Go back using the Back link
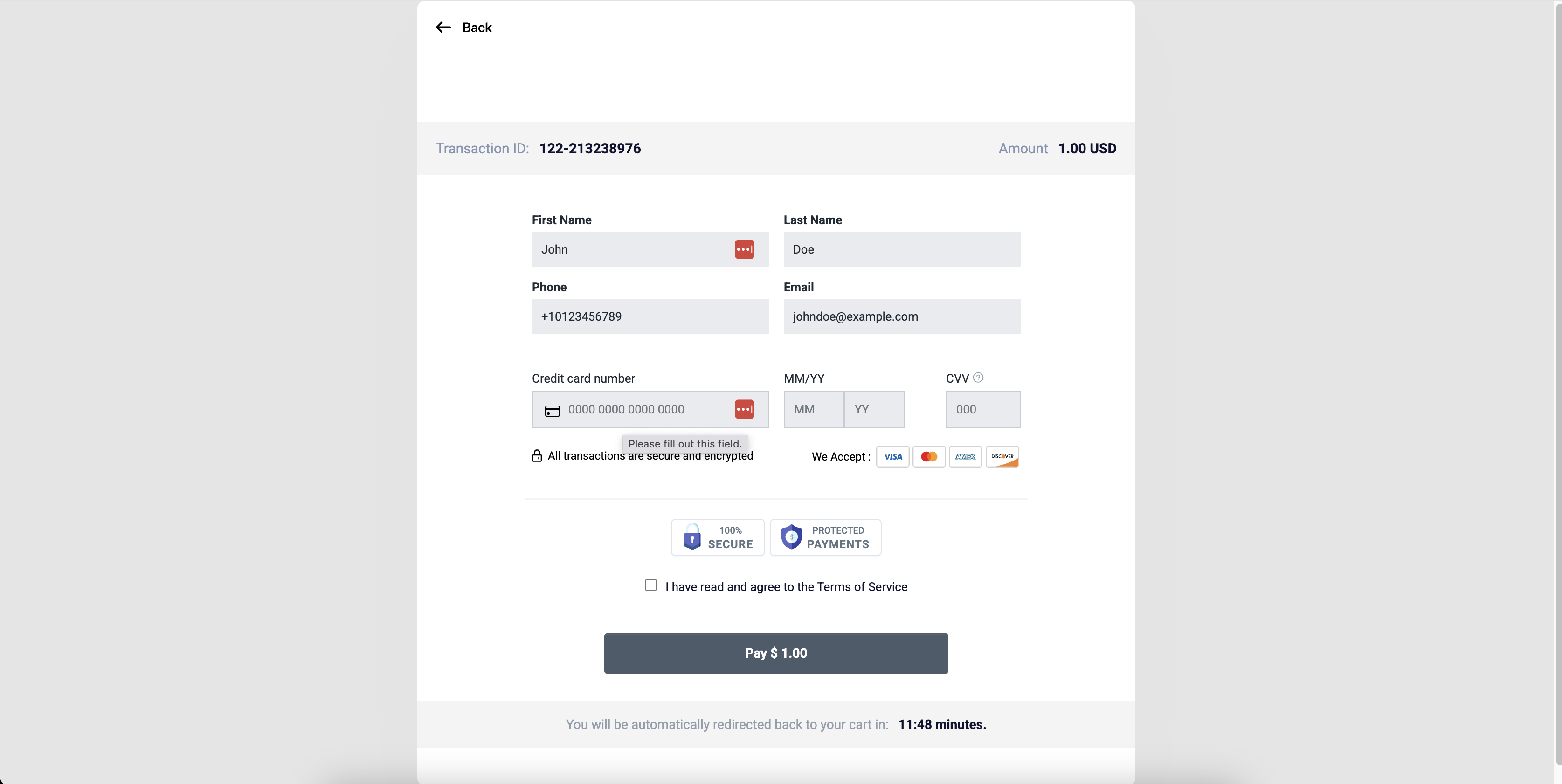Image resolution: width=1562 pixels, height=784 pixels. pyautogui.click(x=464, y=28)
